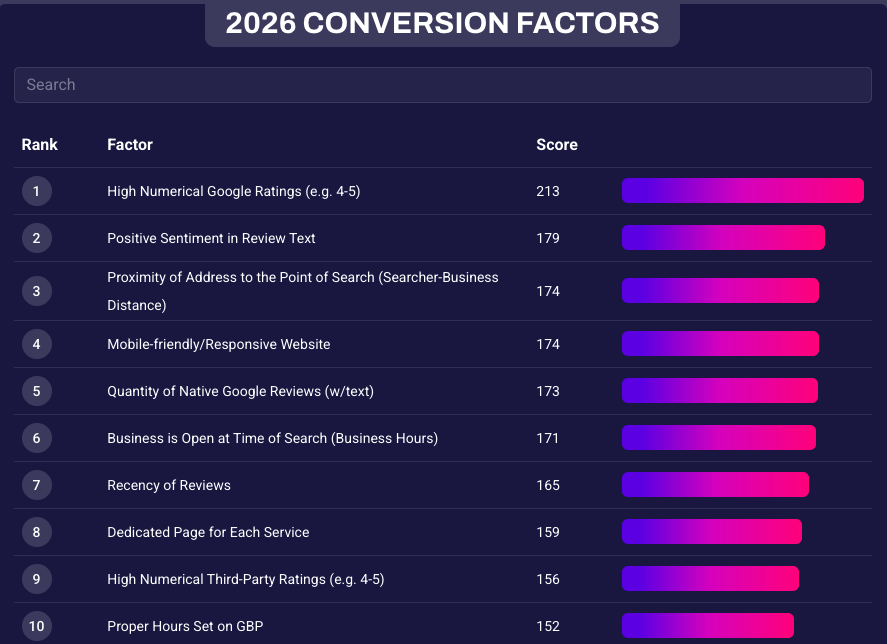Click the High Numerical Google Ratings score bar
The width and height of the screenshot is (887, 644).
click(742, 191)
